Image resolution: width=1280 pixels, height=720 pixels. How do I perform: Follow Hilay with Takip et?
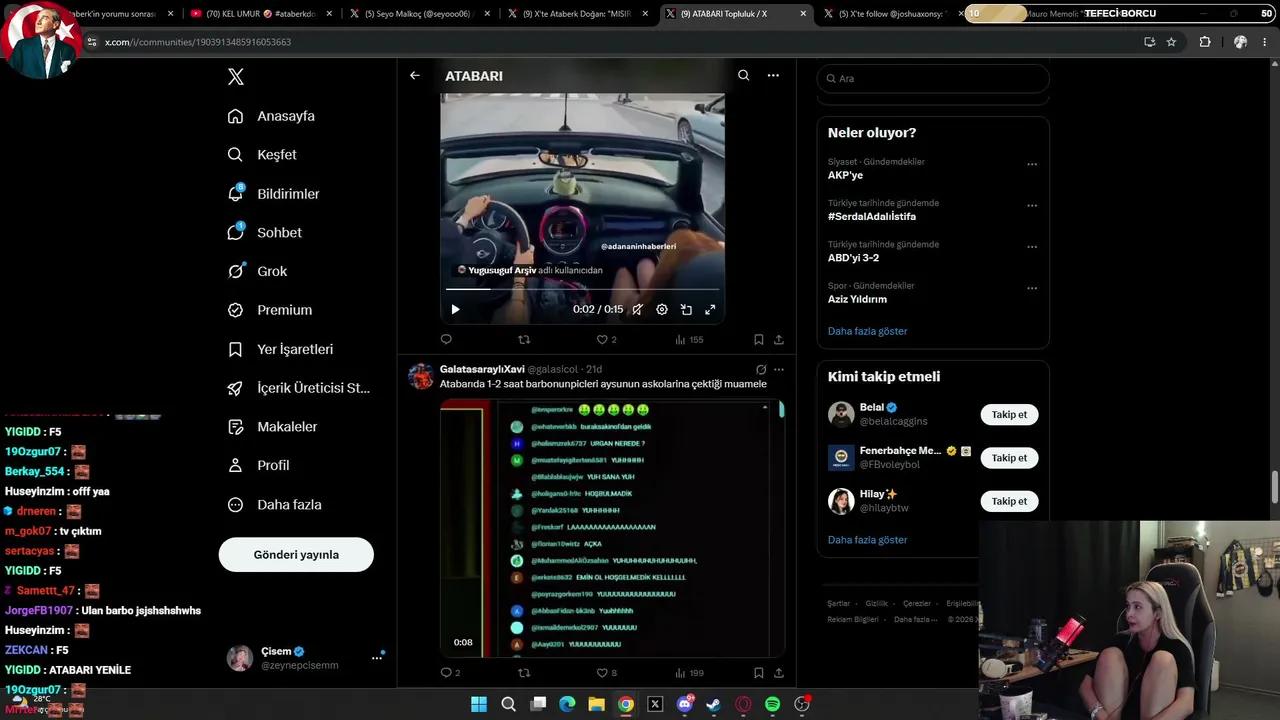[1009, 501]
